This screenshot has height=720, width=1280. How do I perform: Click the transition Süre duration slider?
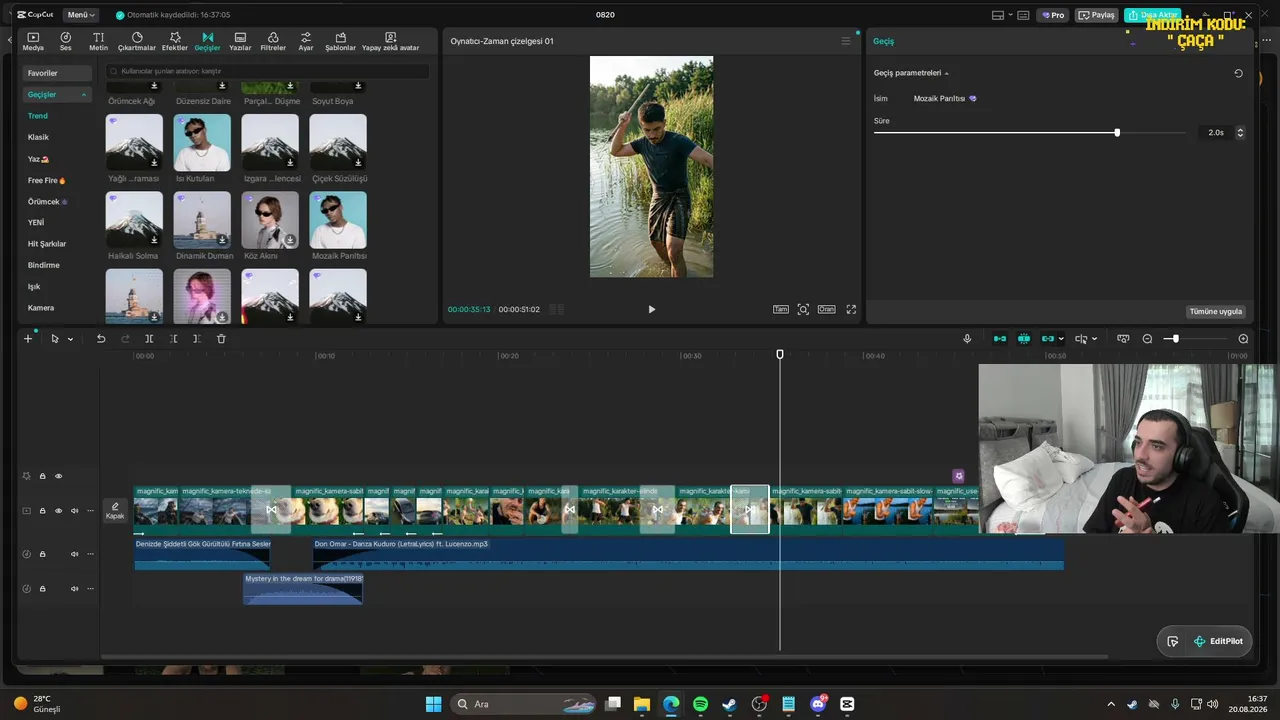(x=1030, y=132)
